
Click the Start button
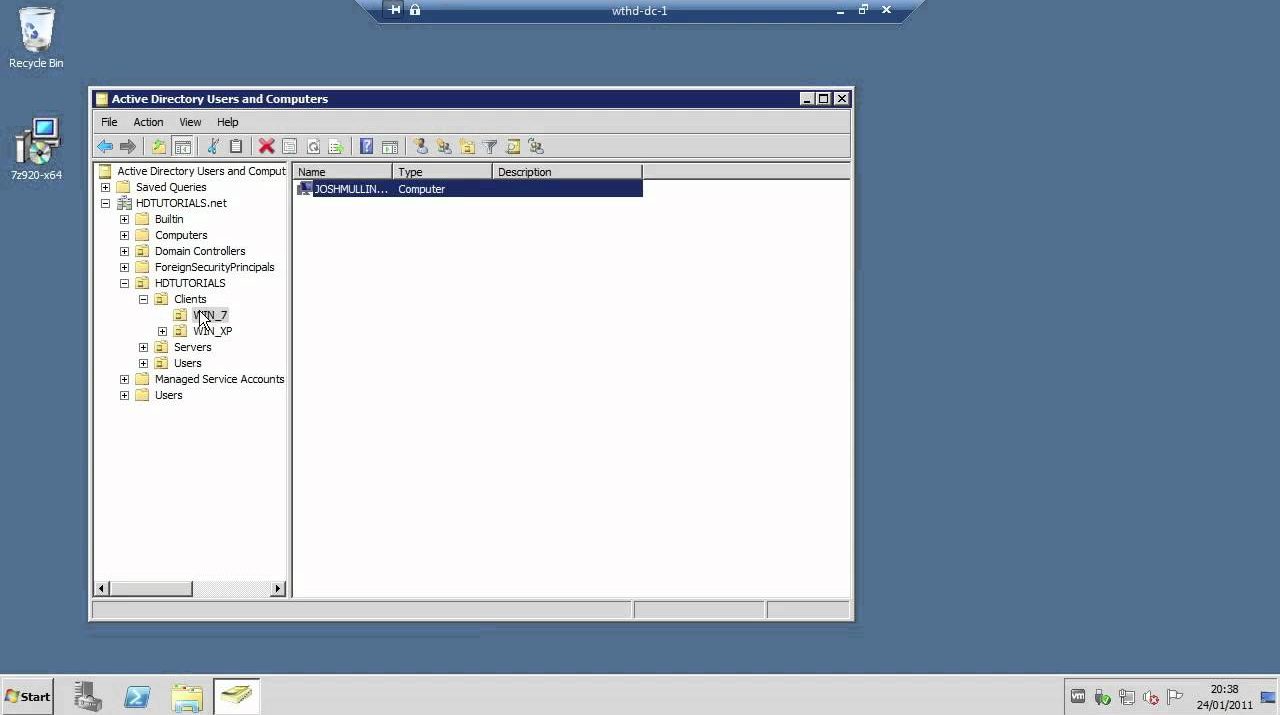click(28, 697)
